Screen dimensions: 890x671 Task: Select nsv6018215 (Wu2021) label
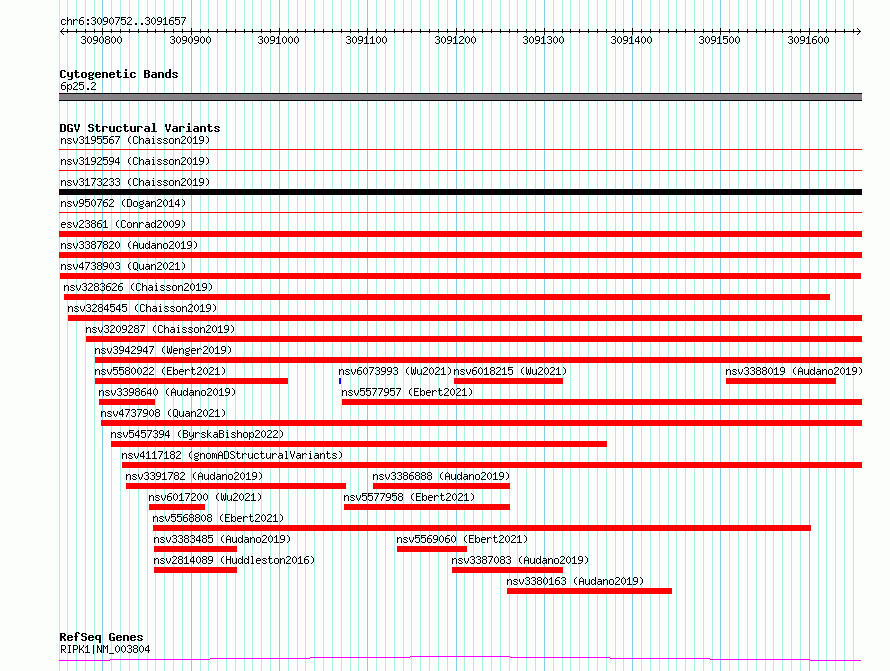pos(510,371)
